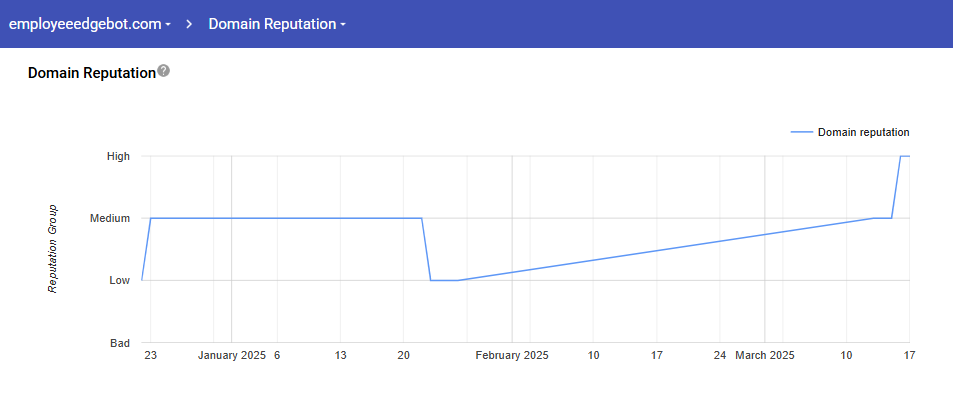Click the Reputation Group axis title

[x=53, y=249]
